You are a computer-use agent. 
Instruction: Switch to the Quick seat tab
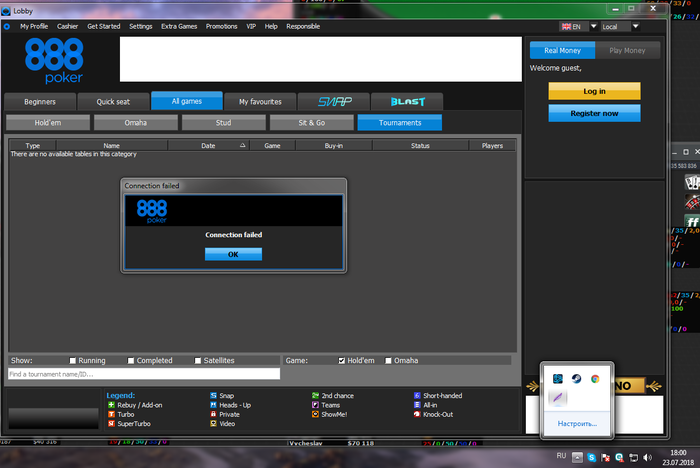(113, 101)
